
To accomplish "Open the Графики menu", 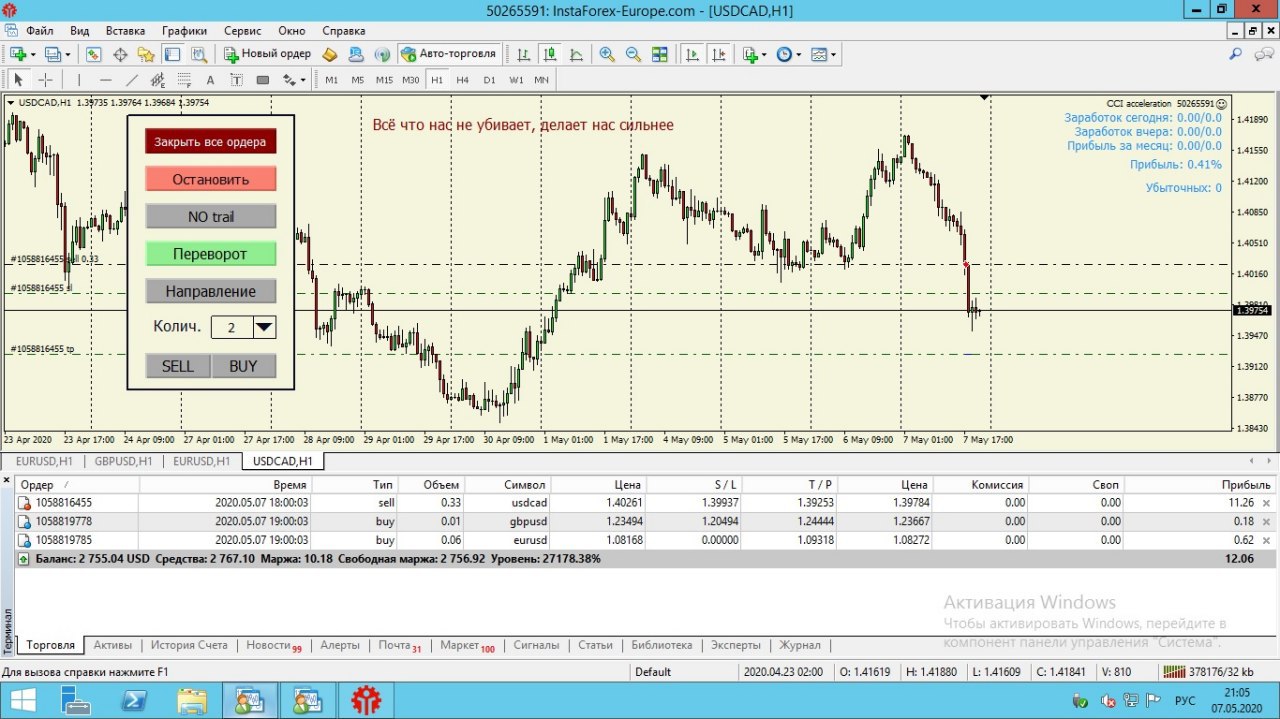I will point(184,31).
